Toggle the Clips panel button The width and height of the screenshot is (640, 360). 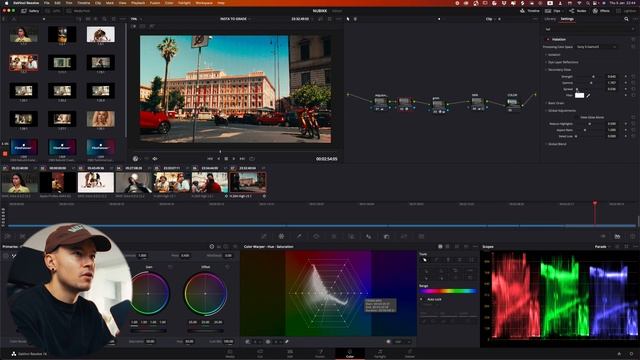(553, 11)
